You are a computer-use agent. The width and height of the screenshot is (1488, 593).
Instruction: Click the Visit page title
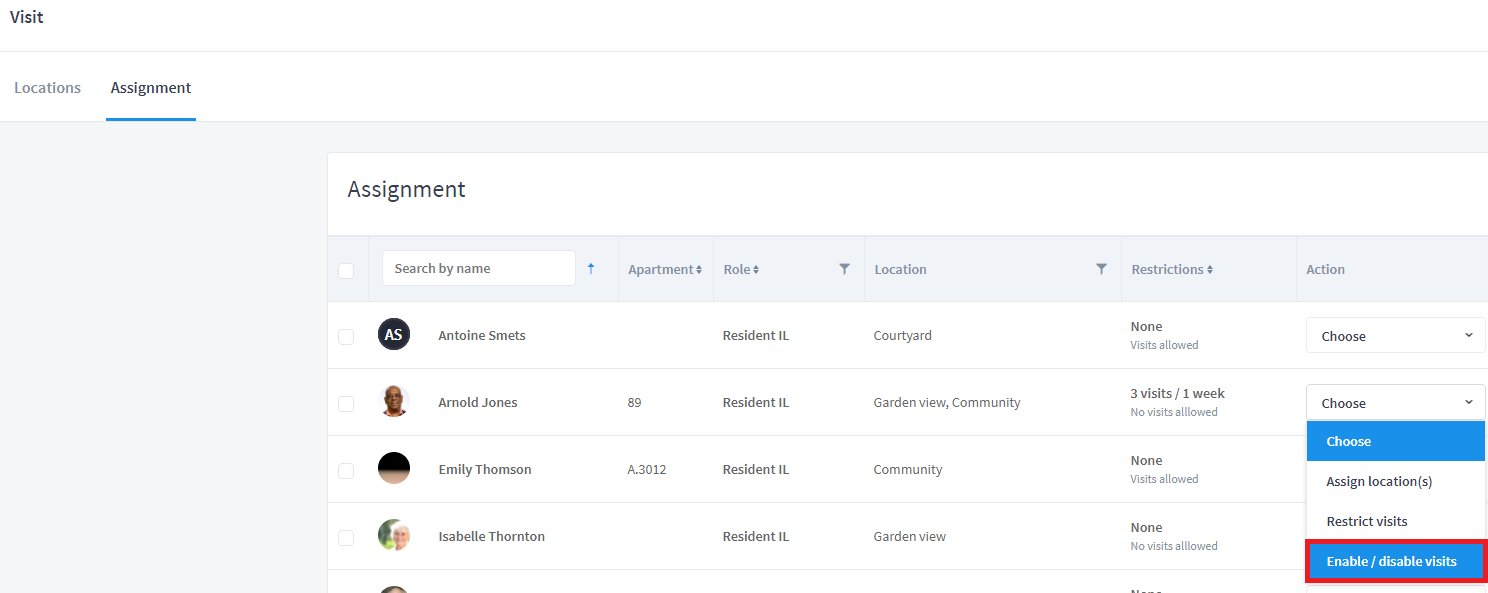(x=27, y=17)
